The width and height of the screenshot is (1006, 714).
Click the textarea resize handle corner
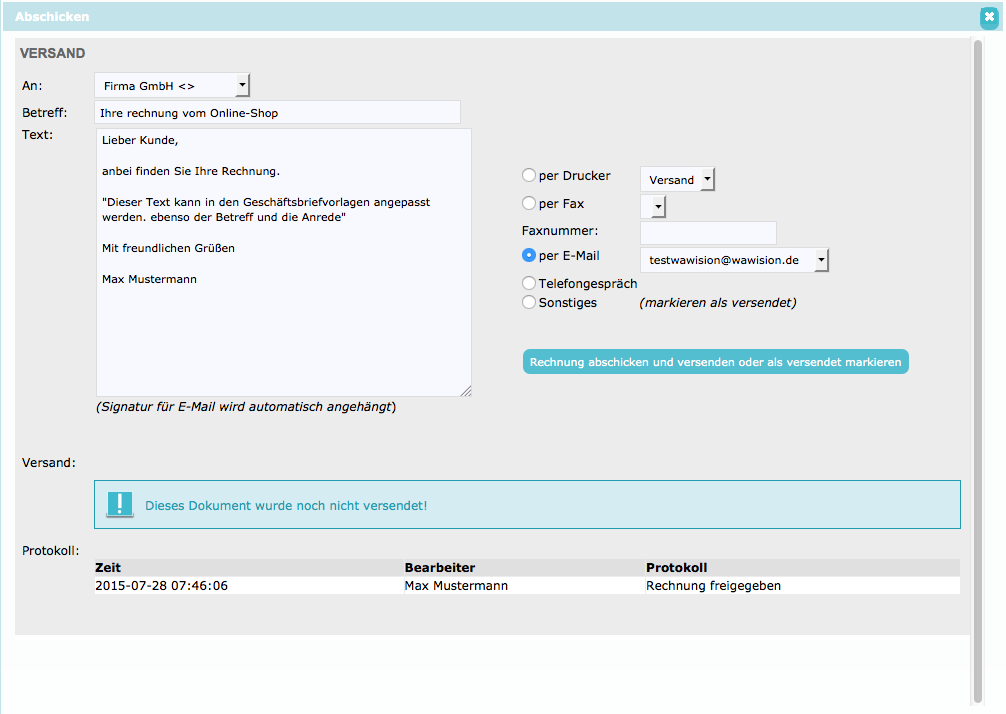(x=466, y=391)
